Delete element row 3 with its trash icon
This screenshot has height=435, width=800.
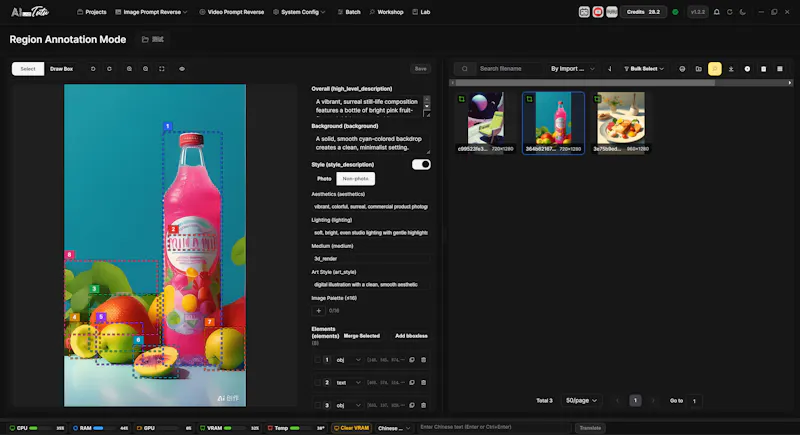point(423,405)
